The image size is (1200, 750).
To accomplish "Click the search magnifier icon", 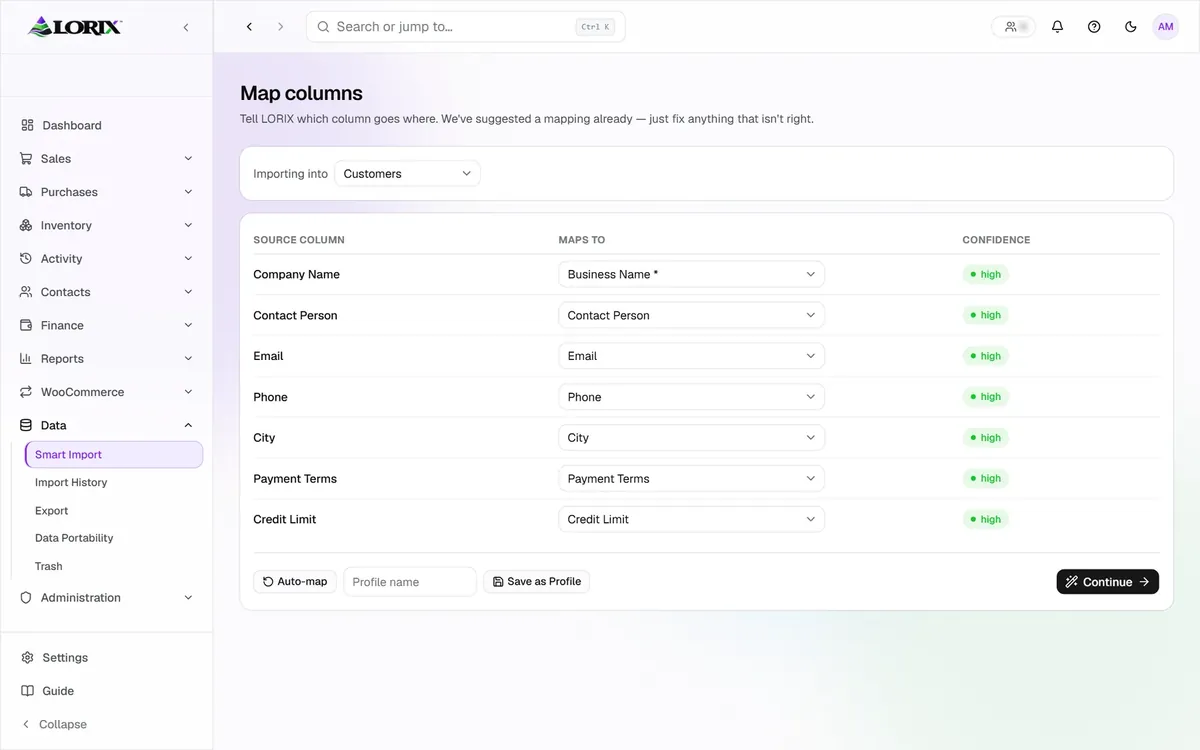I will pos(323,27).
